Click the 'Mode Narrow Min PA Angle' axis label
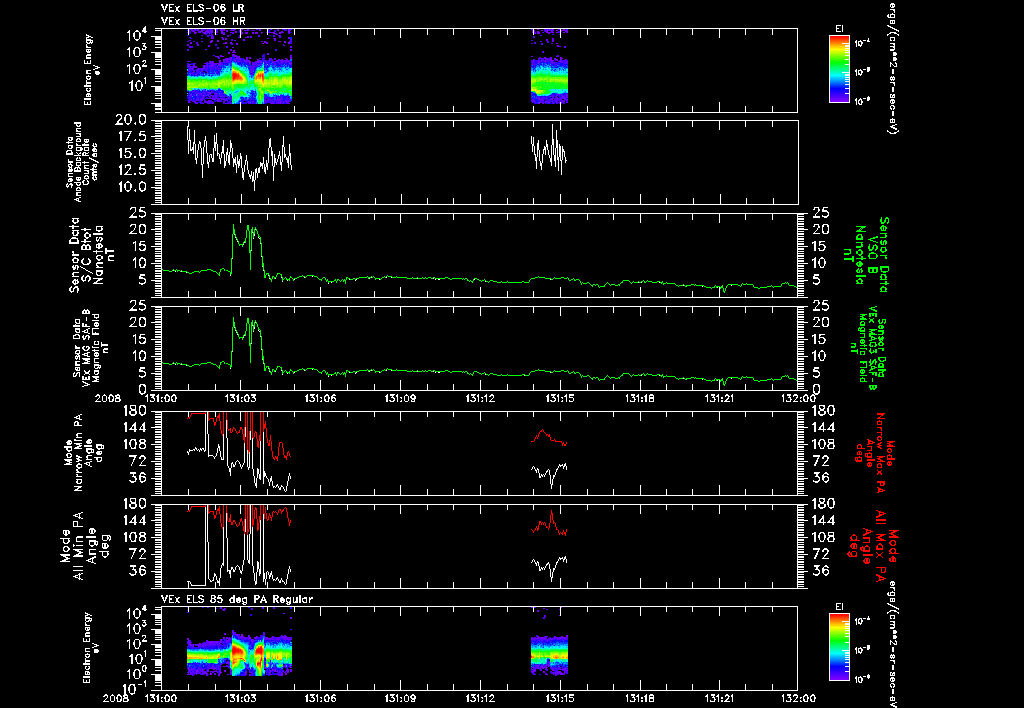Screen dimensions: 1024x708 click(82, 451)
